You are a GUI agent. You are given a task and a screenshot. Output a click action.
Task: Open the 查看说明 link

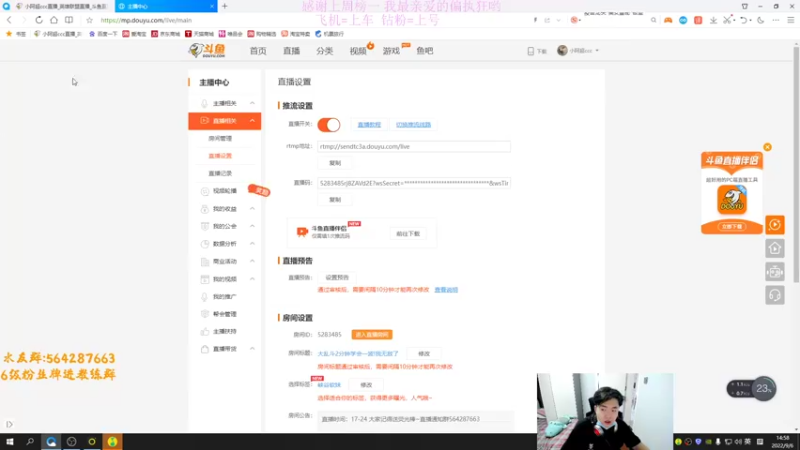coord(446,290)
